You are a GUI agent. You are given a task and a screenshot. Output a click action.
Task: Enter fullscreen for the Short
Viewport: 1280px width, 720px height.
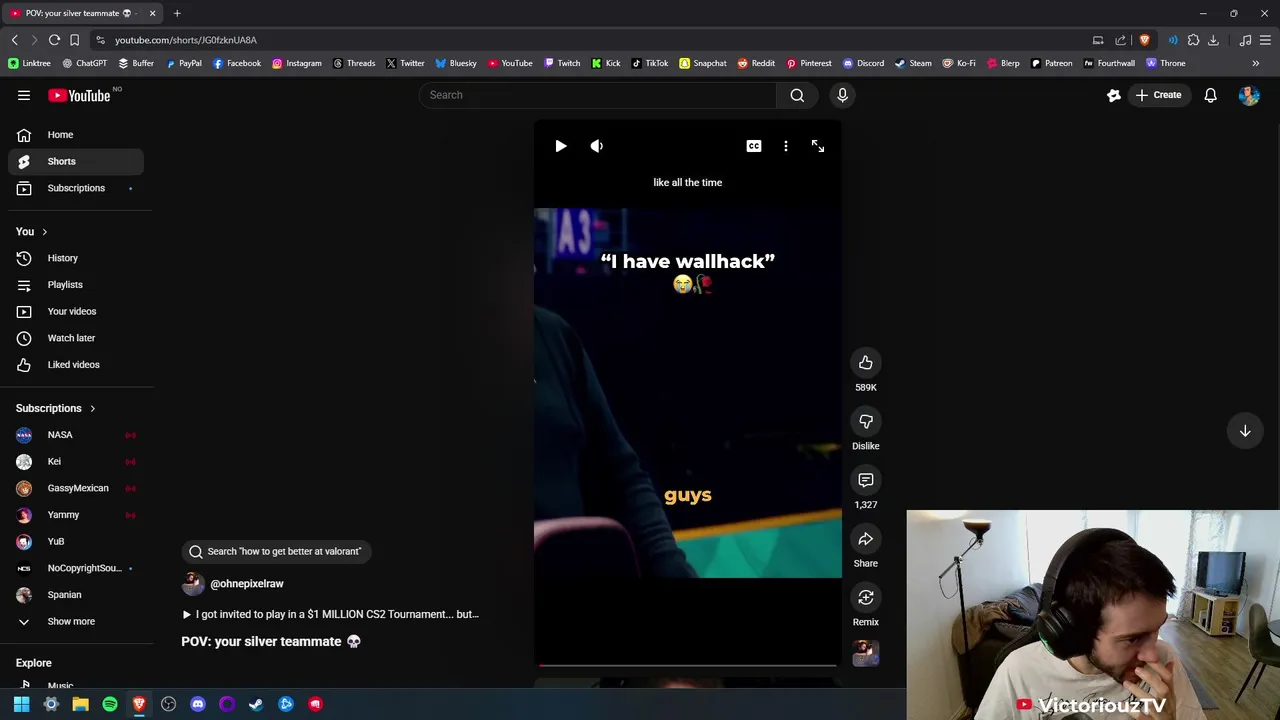(x=818, y=146)
